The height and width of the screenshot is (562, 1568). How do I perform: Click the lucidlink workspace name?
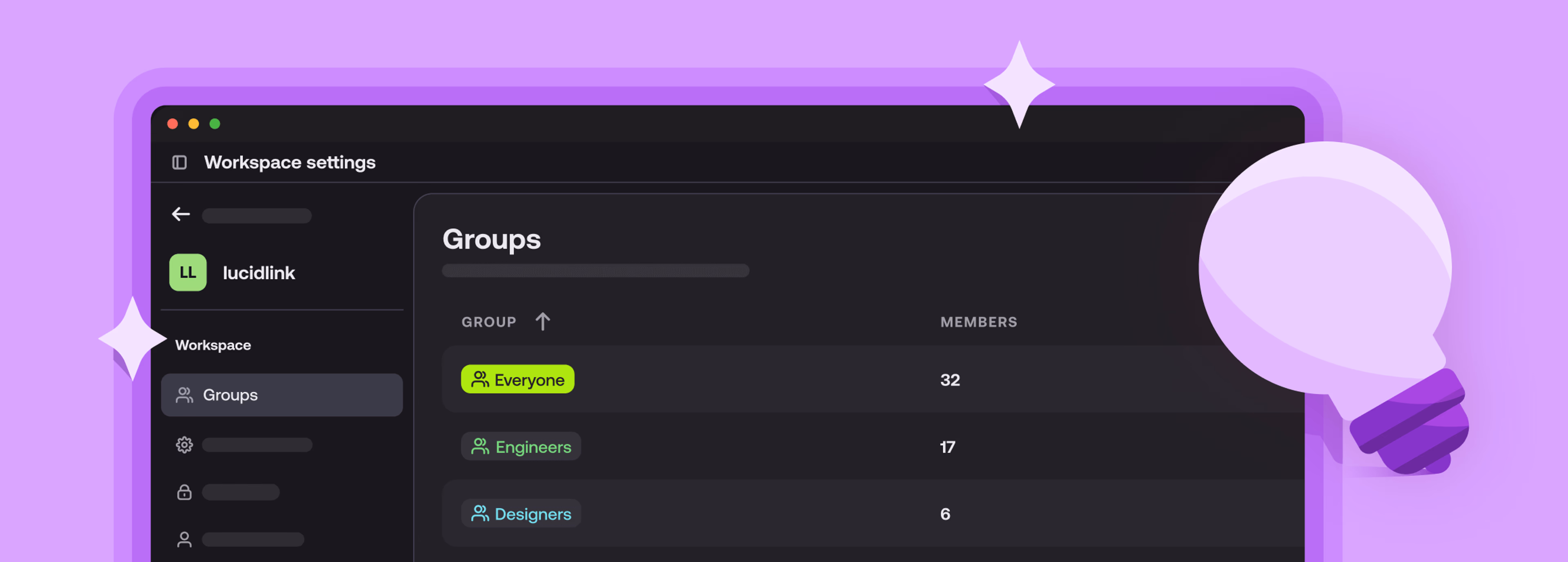(259, 273)
